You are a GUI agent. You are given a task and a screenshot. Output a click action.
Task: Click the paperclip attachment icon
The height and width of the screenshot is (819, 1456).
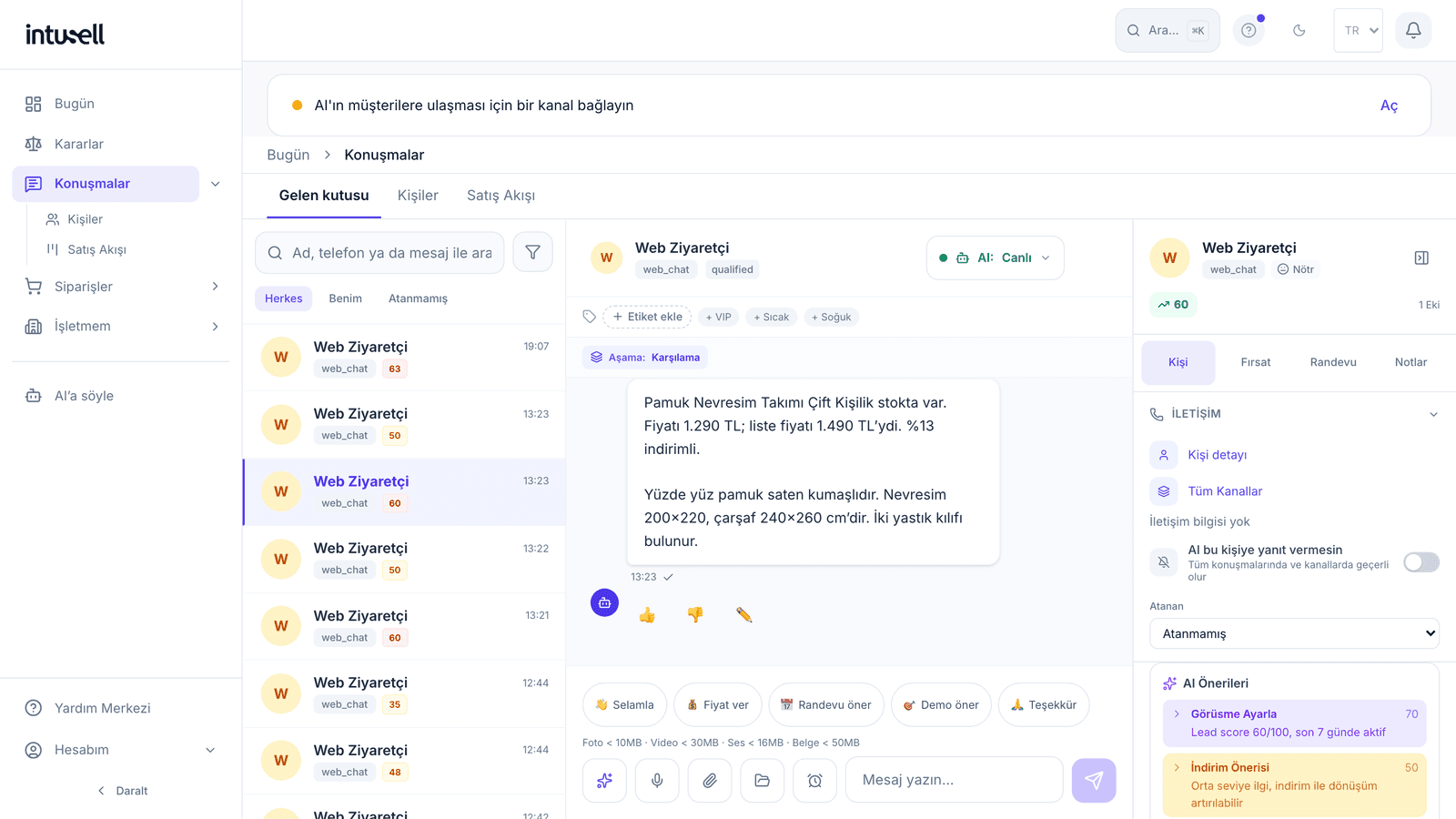coord(710,780)
